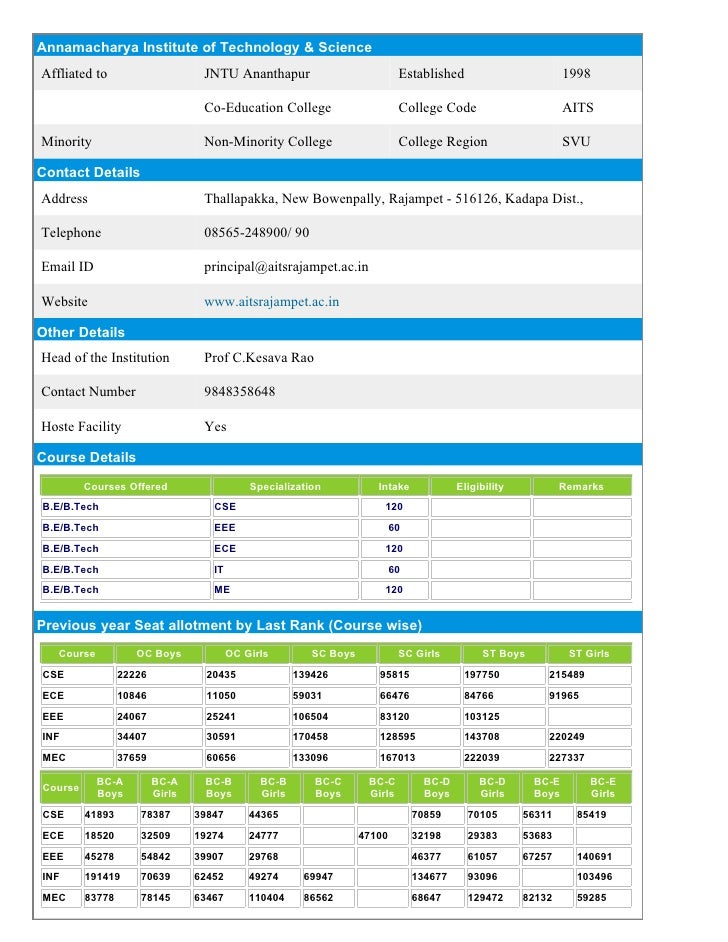Select INF BC-A Boys rank 191419
728x942 pixels.
coord(102,877)
